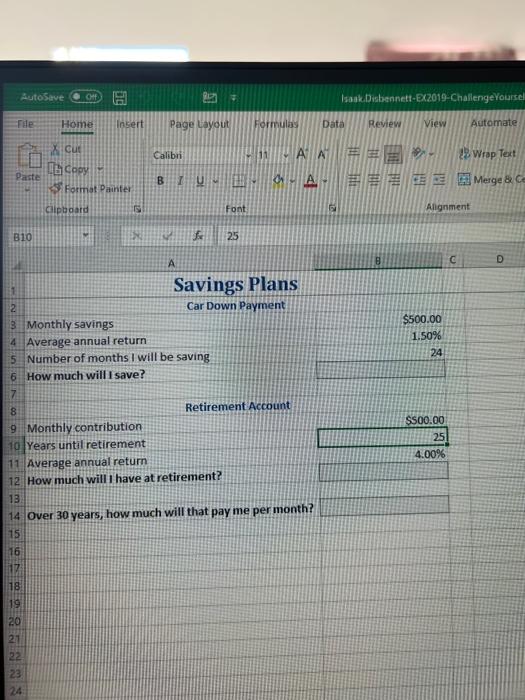
Task: Toggle Bold formatting
Action: (160, 180)
